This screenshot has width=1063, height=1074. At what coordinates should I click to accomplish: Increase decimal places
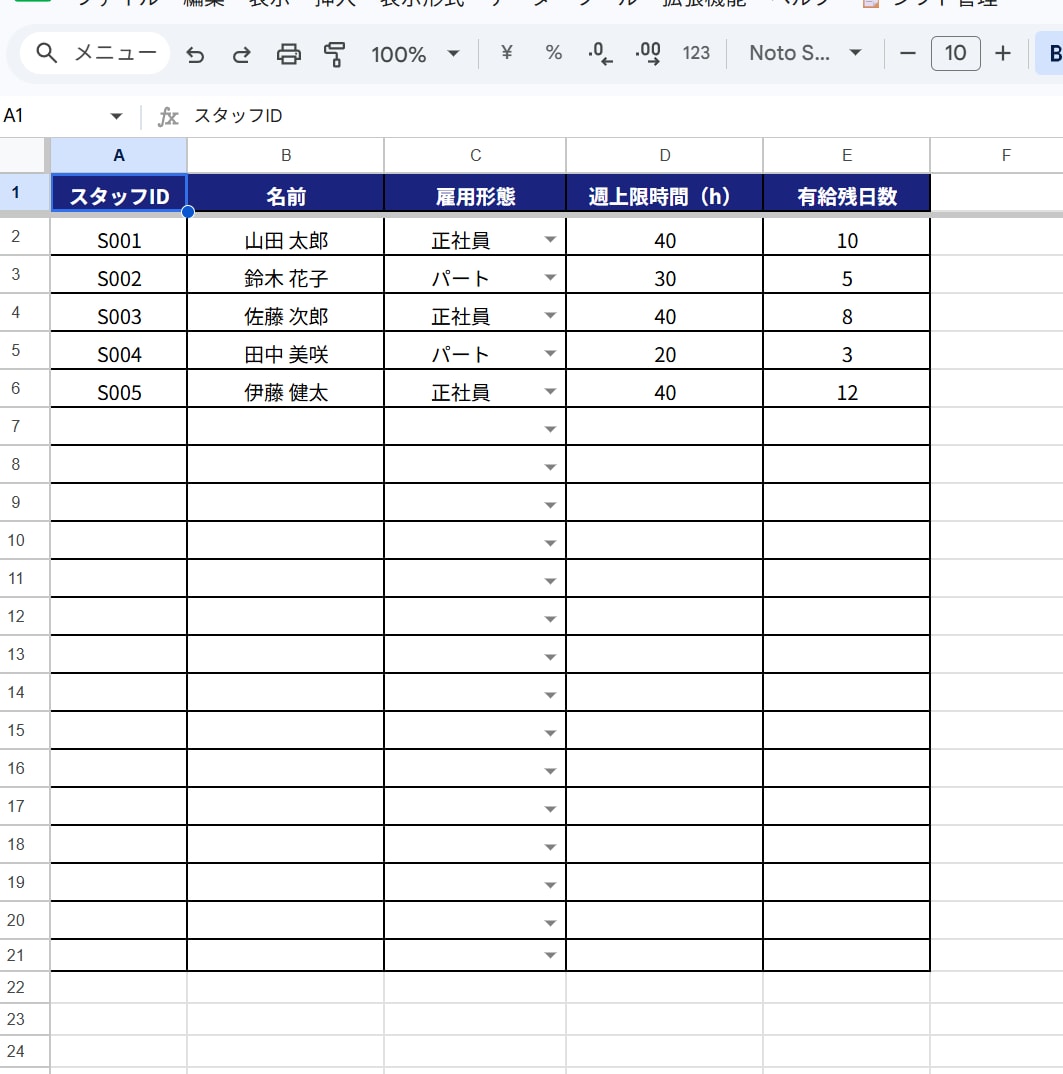[x=648, y=53]
